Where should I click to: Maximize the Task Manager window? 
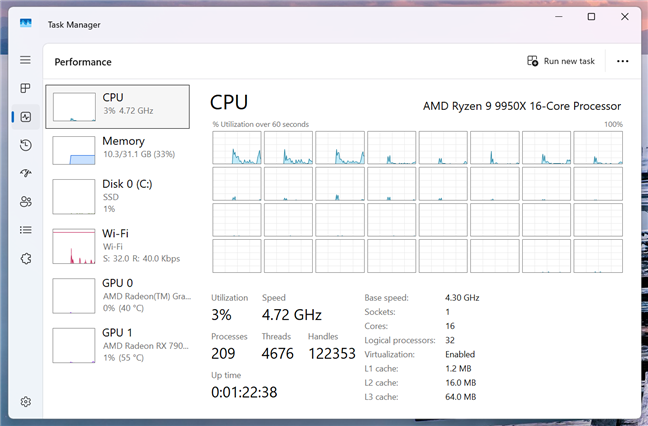click(591, 17)
